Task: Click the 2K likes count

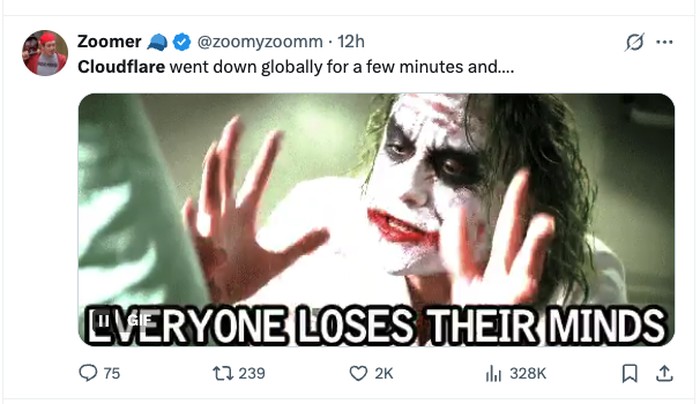Action: tap(384, 373)
